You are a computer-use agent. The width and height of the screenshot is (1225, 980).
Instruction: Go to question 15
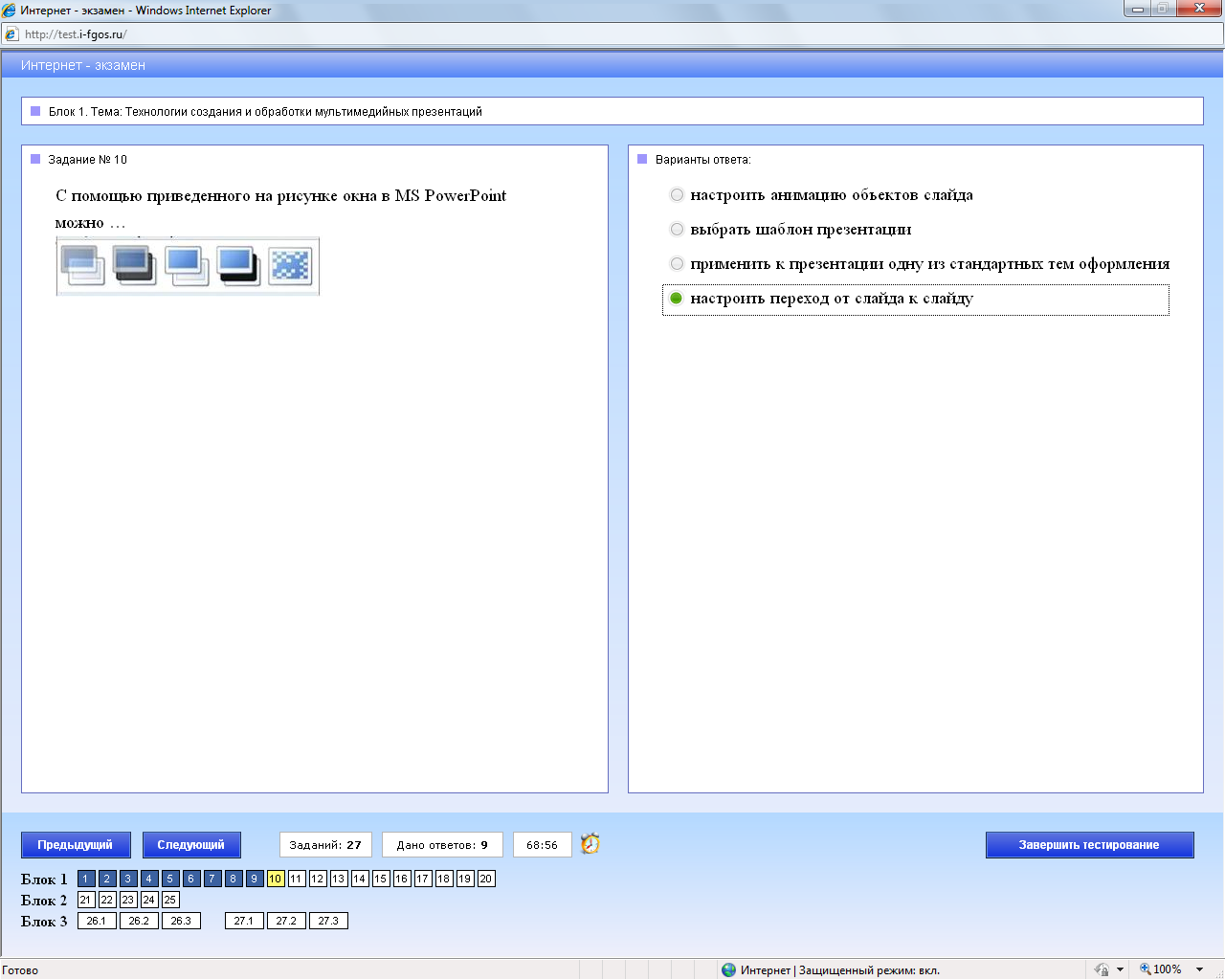point(381,879)
